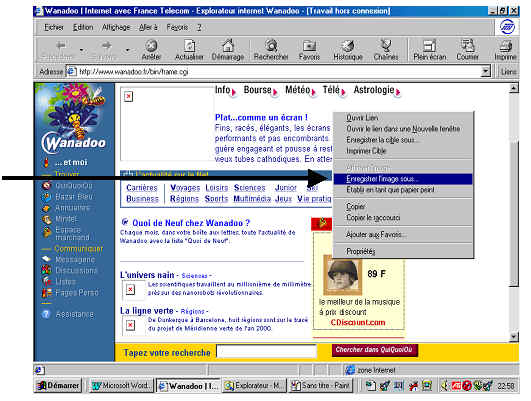
Task: Open the L'univers nain article link
Action: coord(147,275)
